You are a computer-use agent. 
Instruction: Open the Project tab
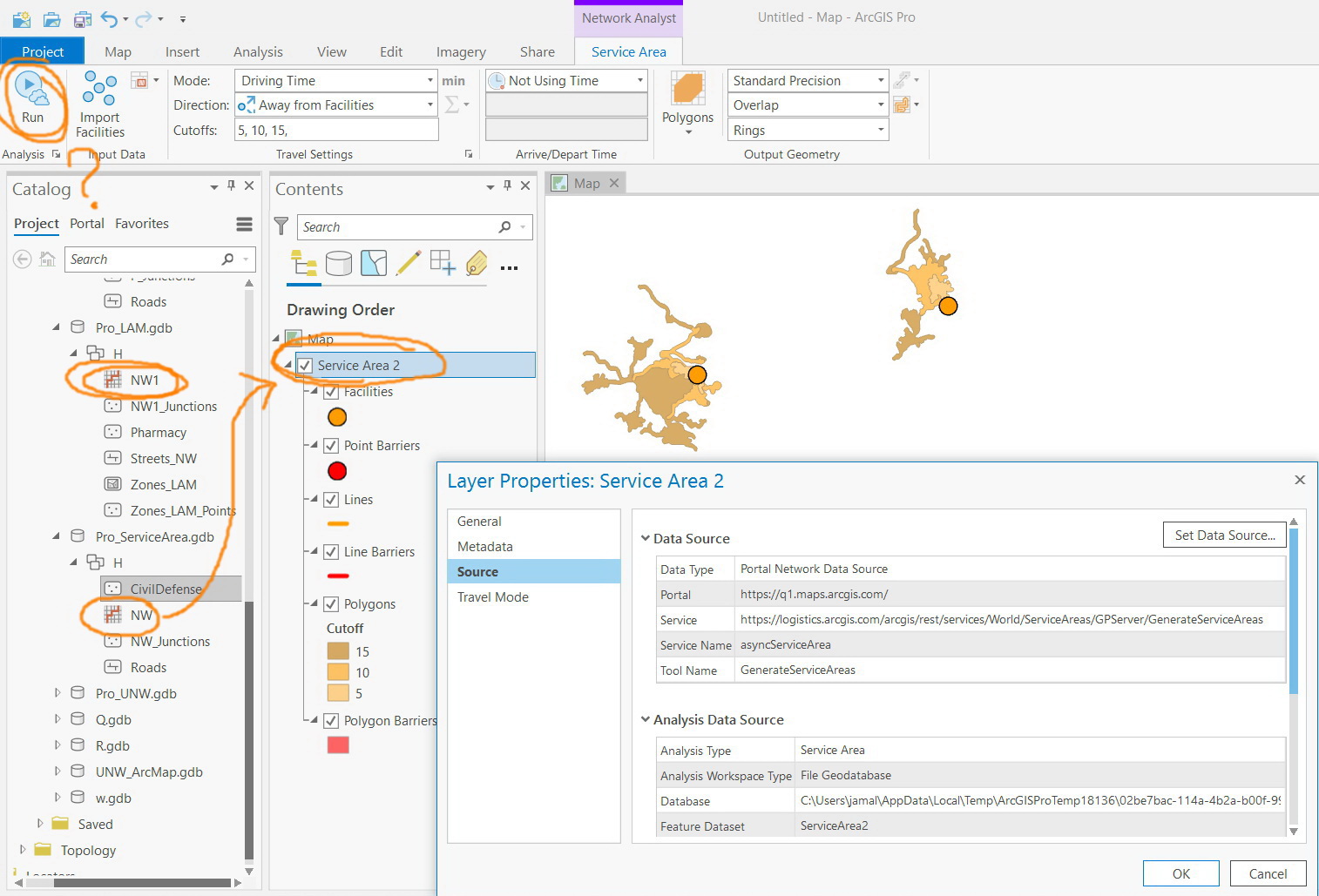(43, 51)
